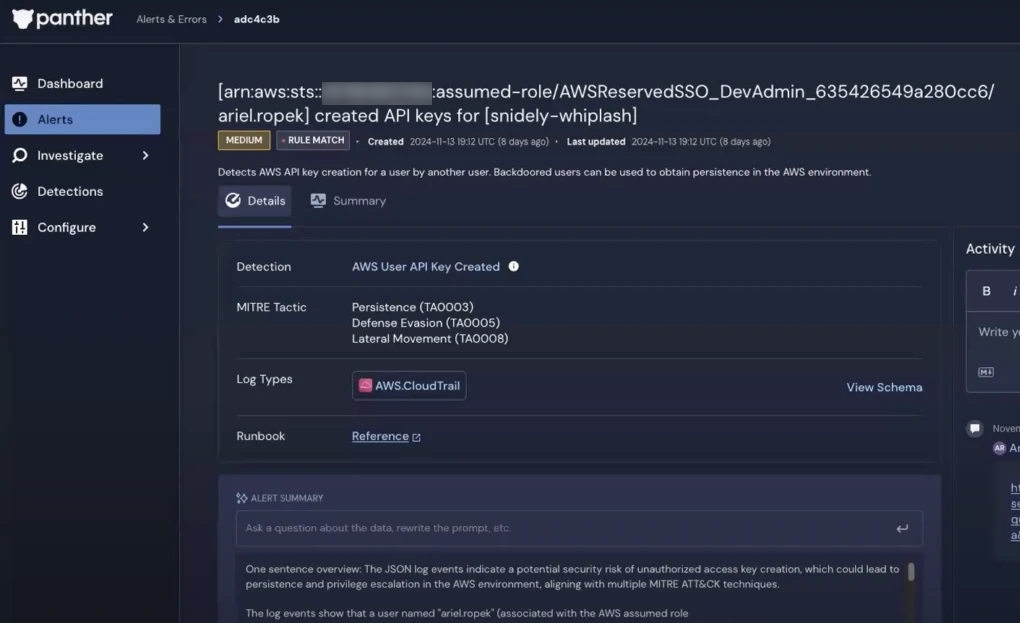Screen dimensions: 1020x623
Task: Select the Details tab
Action: 254,200
